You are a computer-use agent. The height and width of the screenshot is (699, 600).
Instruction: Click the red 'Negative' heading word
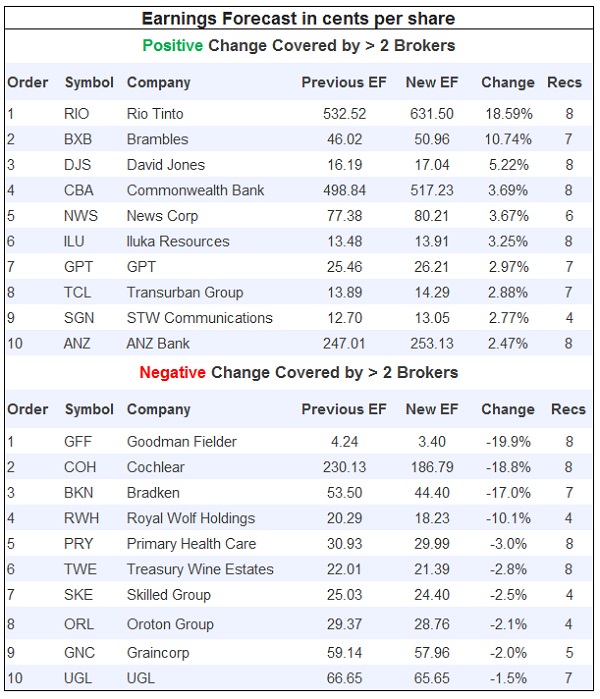click(x=172, y=372)
